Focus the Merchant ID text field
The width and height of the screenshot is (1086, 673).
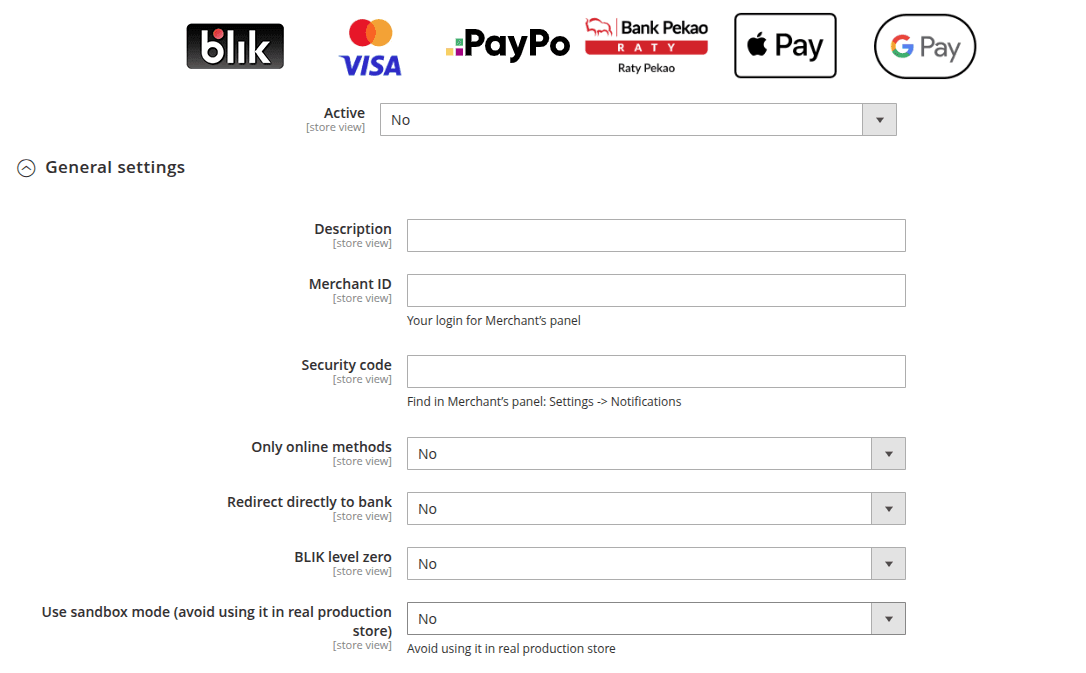(x=656, y=291)
